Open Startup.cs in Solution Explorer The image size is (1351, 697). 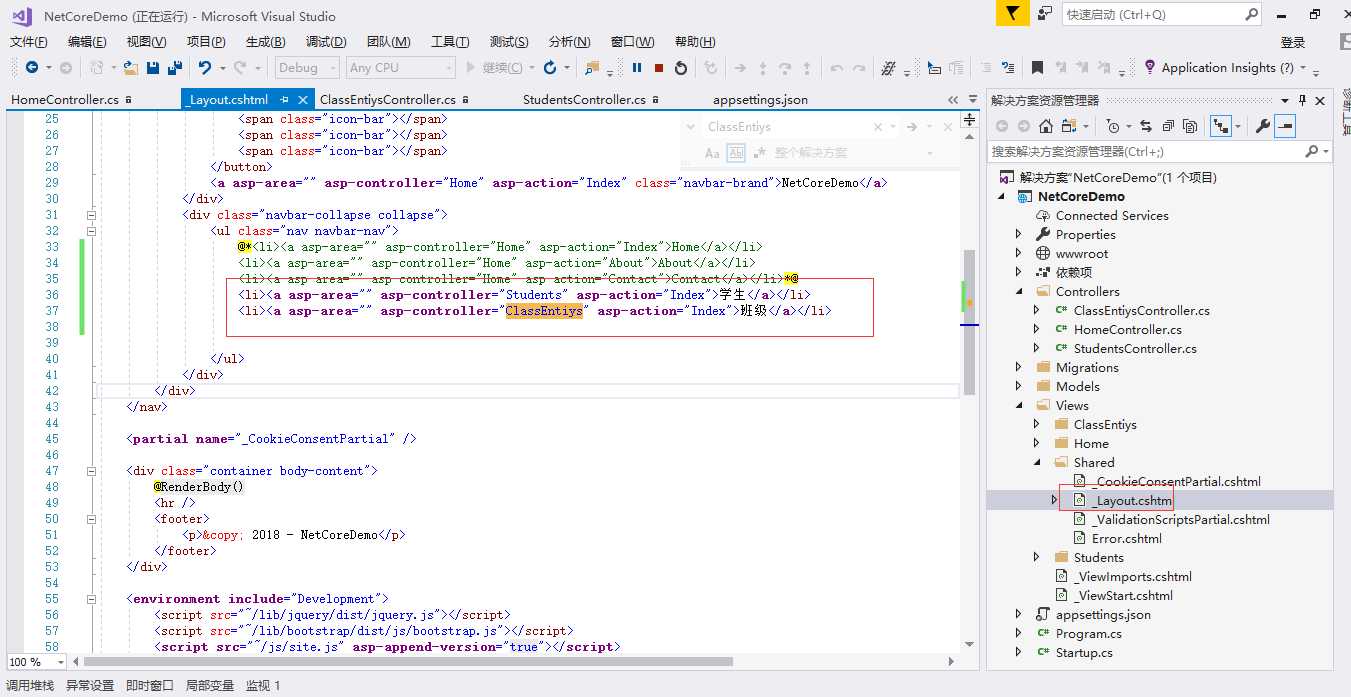[x=1084, y=652]
